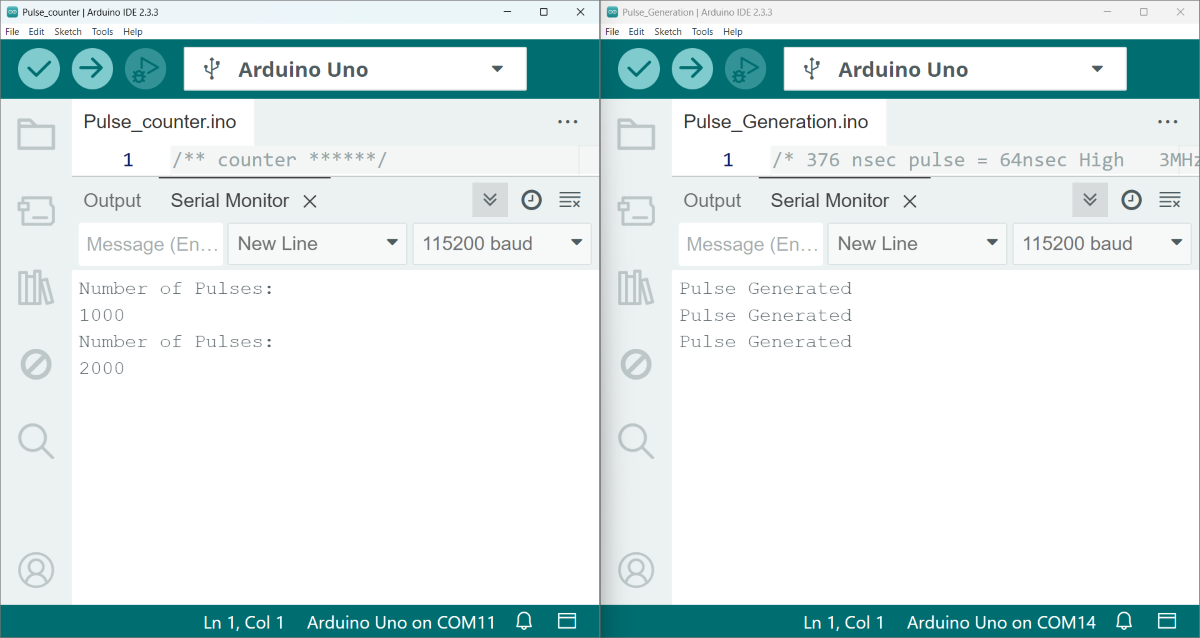
Task: Open Tools menu in Pulse_Generation window
Action: tap(703, 32)
